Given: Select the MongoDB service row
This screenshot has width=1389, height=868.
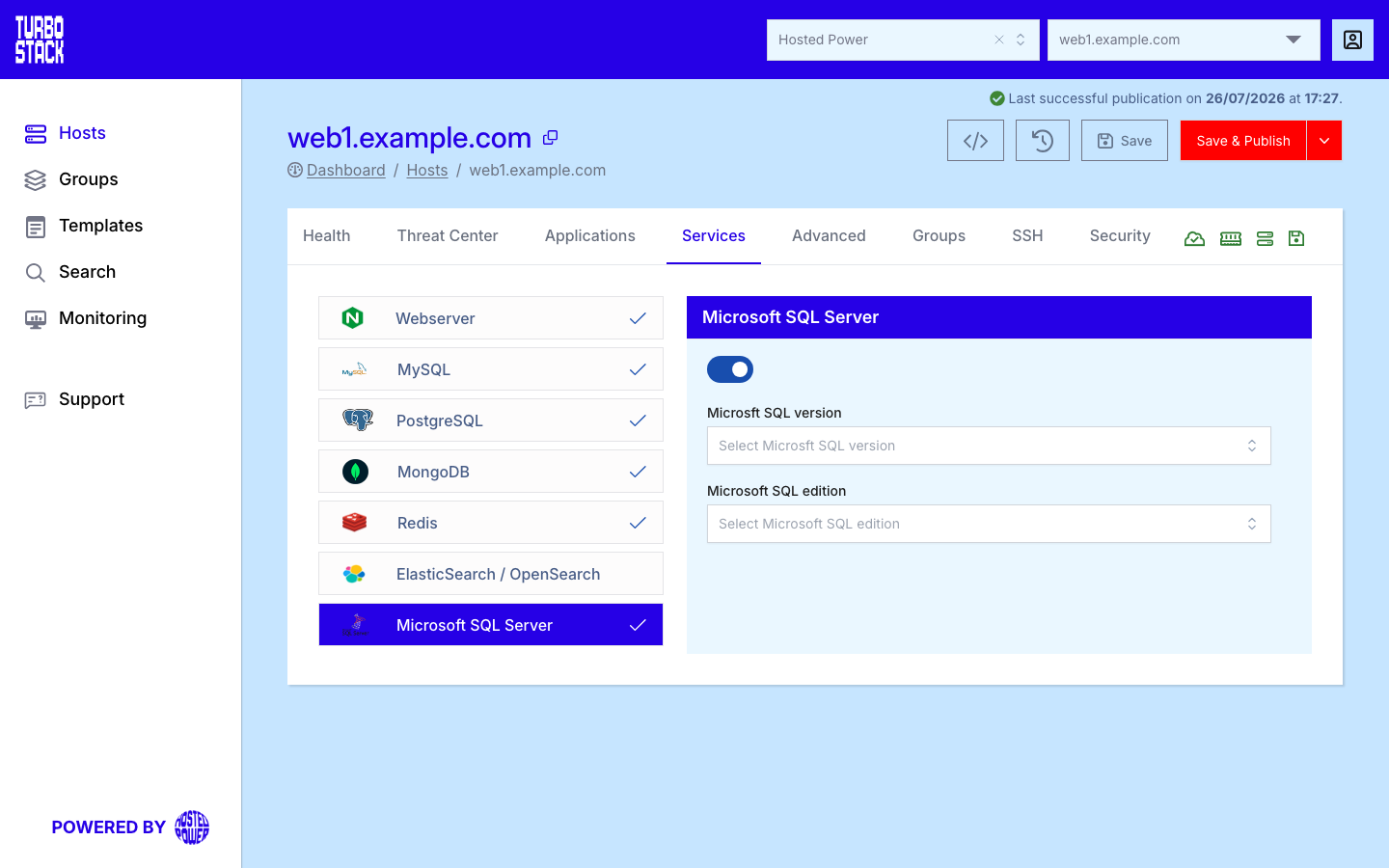Looking at the screenshot, I should coord(491,472).
